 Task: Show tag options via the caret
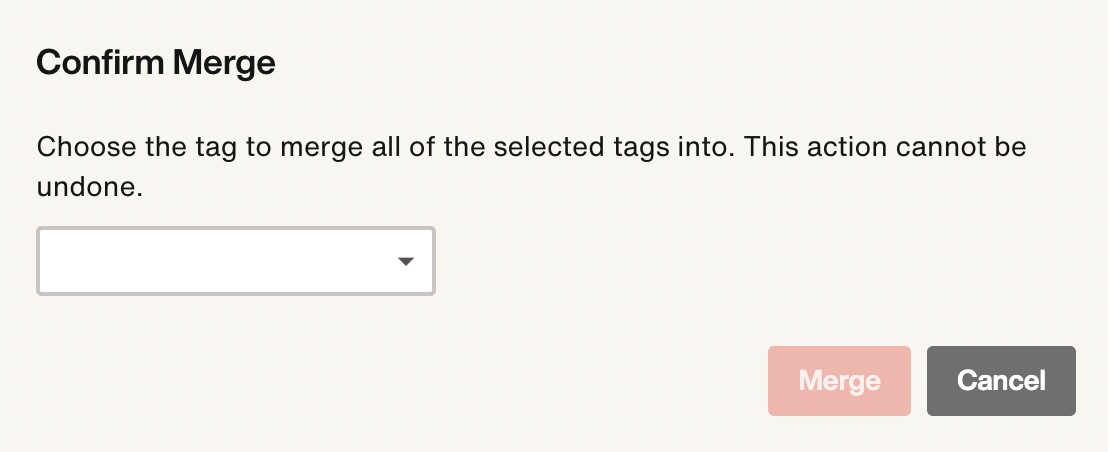tap(405, 261)
